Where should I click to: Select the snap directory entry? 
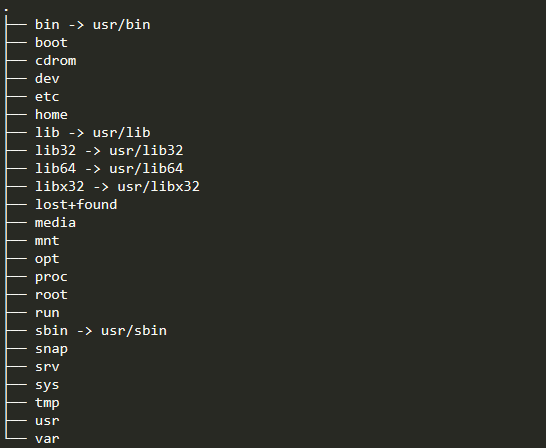point(51,349)
